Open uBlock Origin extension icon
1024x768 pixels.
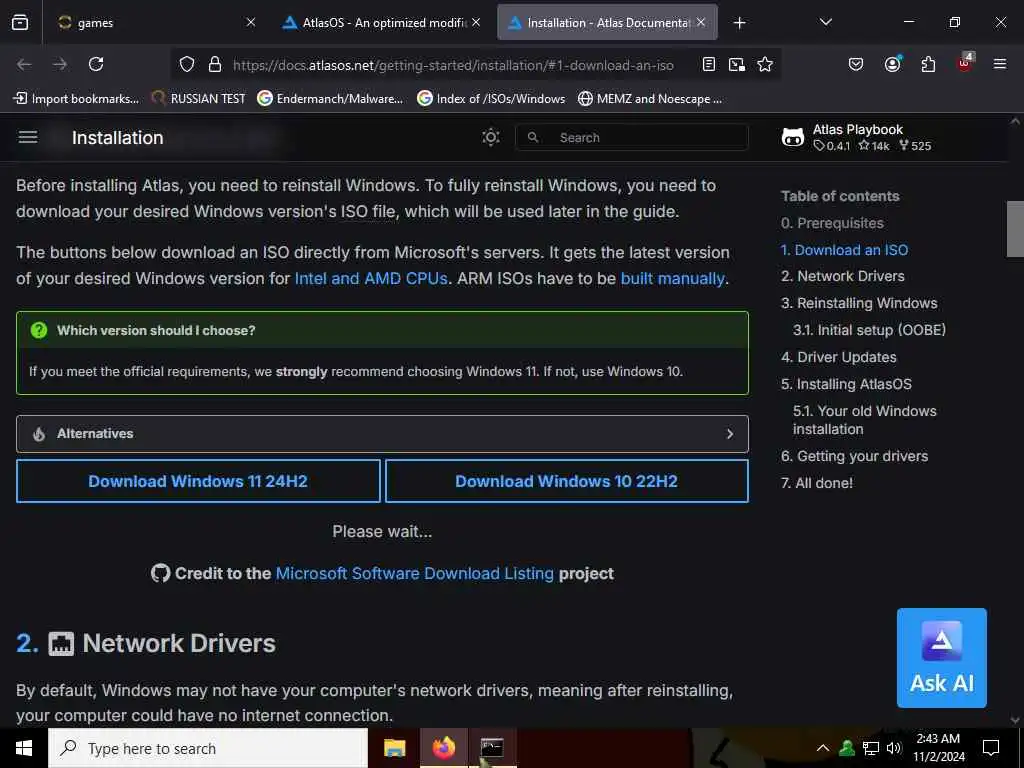pos(965,63)
